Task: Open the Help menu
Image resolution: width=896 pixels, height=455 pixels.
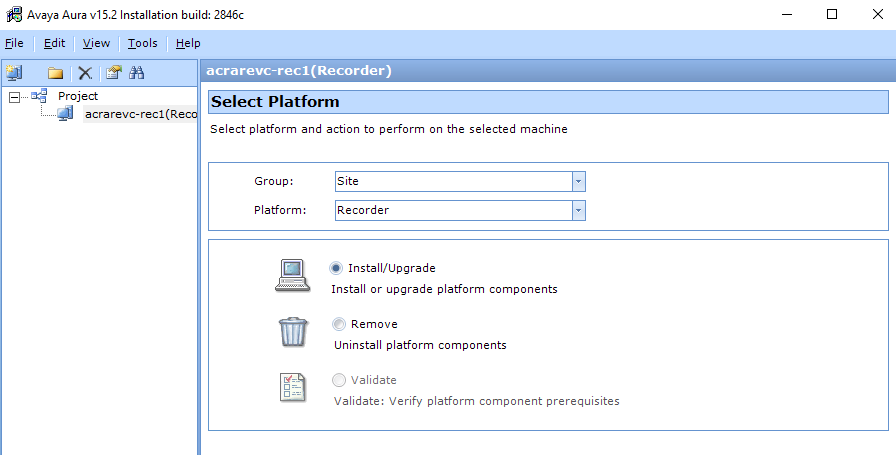Action: (x=188, y=43)
